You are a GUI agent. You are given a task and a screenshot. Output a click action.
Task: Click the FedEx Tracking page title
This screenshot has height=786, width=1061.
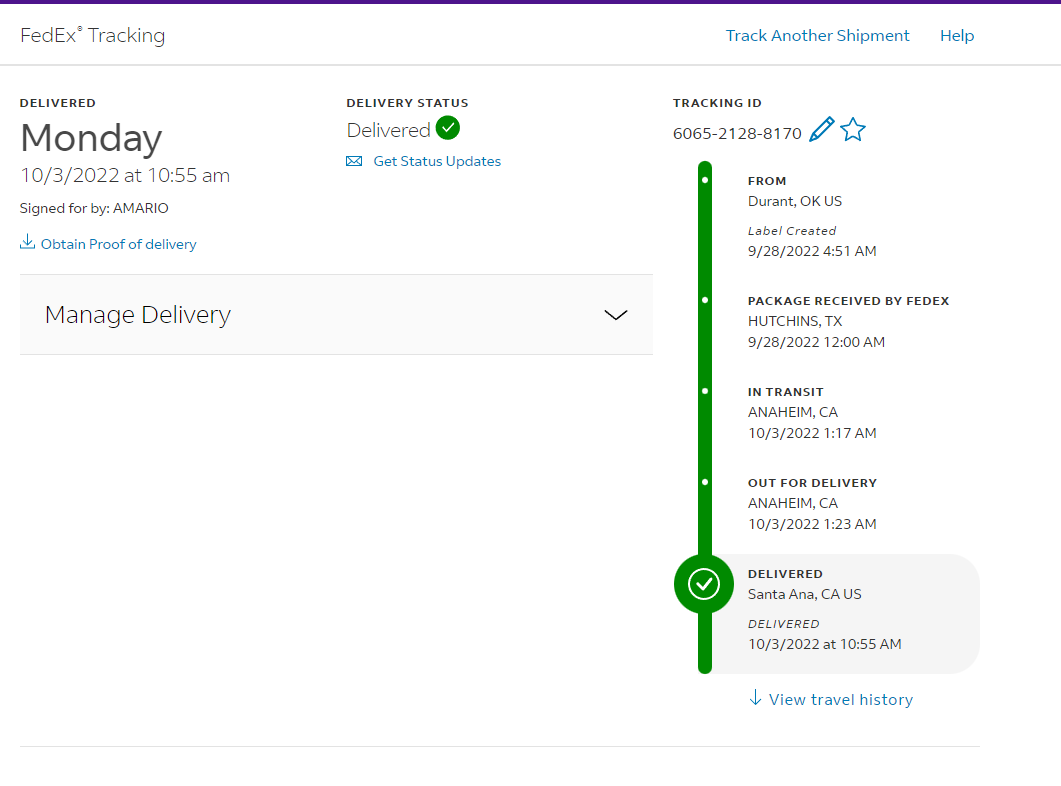(x=93, y=35)
